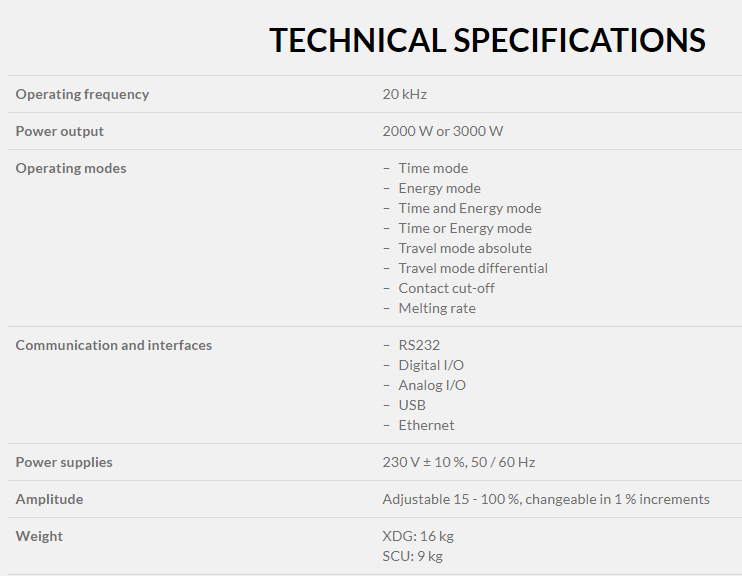Click the Power supplies label
The height and width of the screenshot is (576, 742).
64,462
